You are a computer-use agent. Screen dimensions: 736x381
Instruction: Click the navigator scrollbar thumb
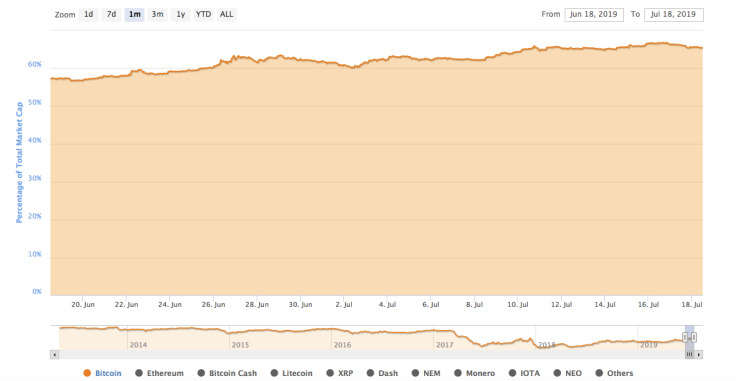coord(689,355)
